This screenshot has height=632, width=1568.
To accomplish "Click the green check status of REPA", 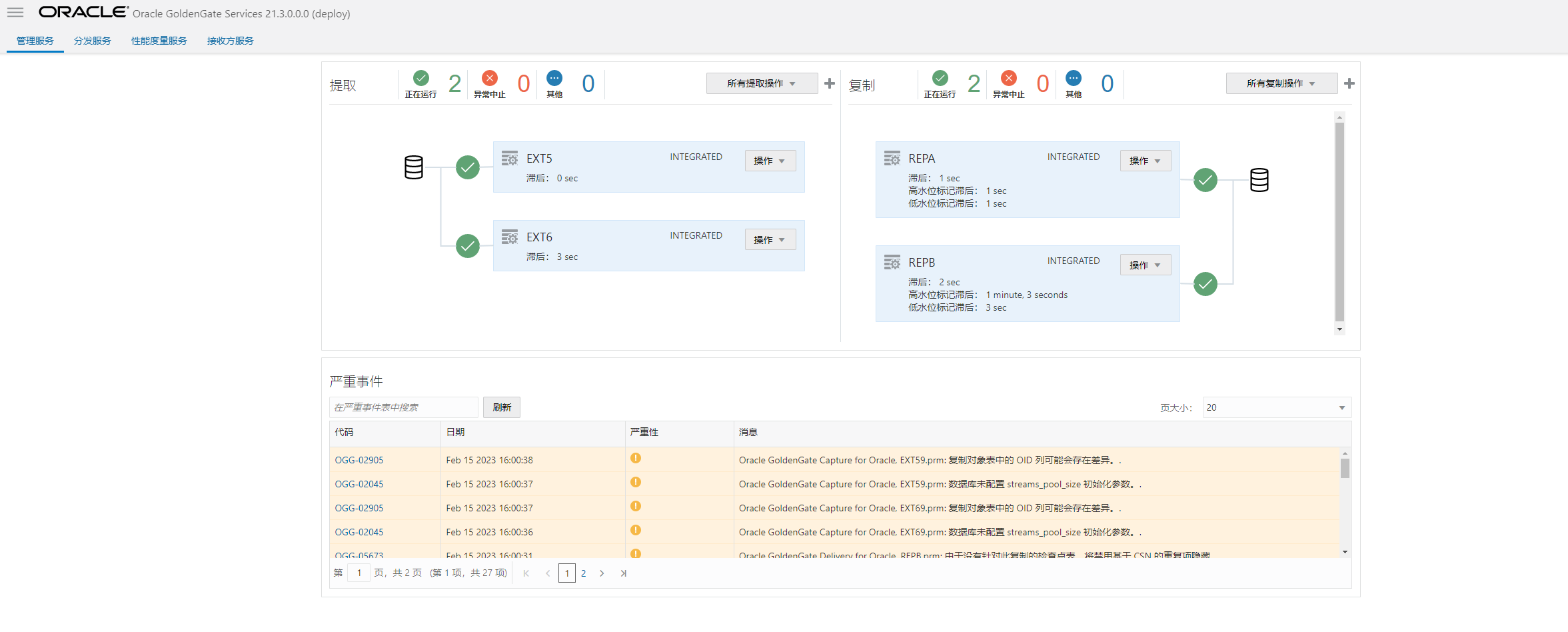I will (1205, 180).
